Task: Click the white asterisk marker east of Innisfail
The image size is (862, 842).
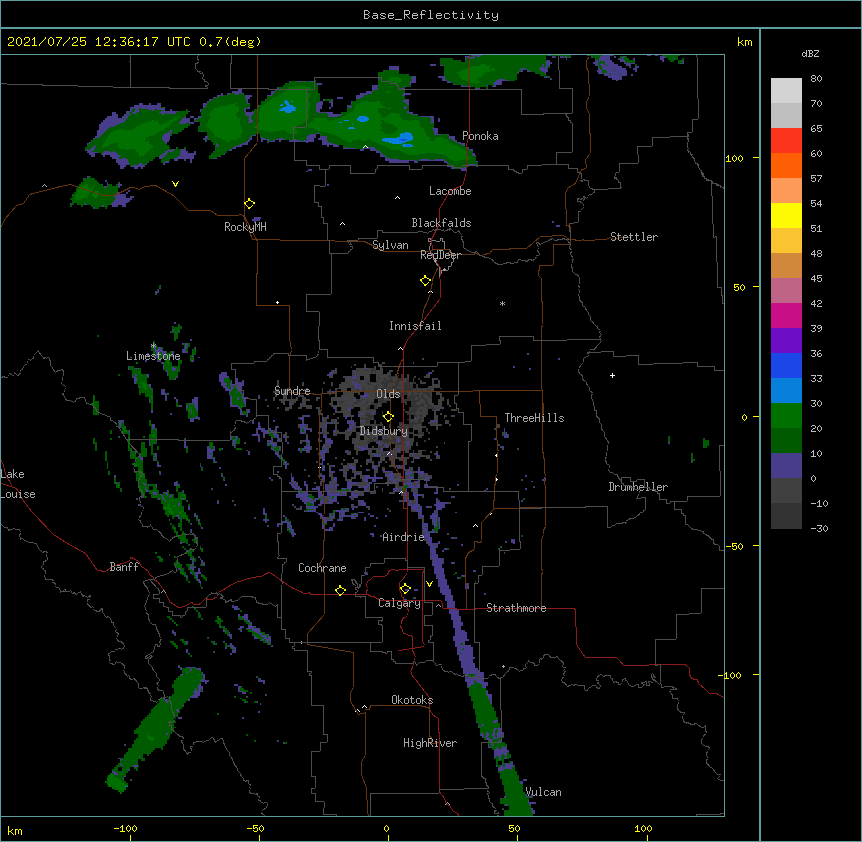Action: [502, 303]
